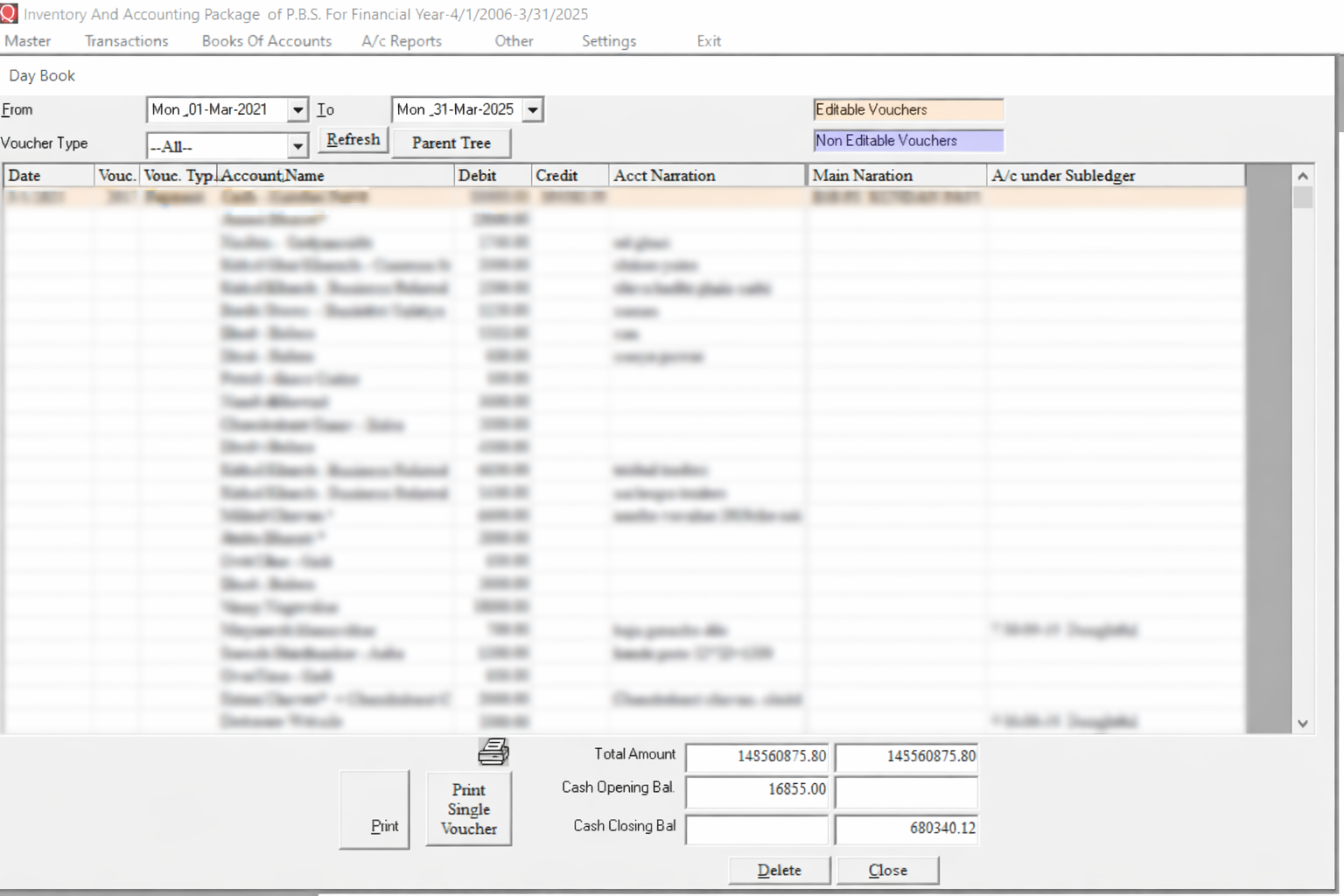
Task: Click the scrollbar up arrow
Action: tap(1303, 176)
